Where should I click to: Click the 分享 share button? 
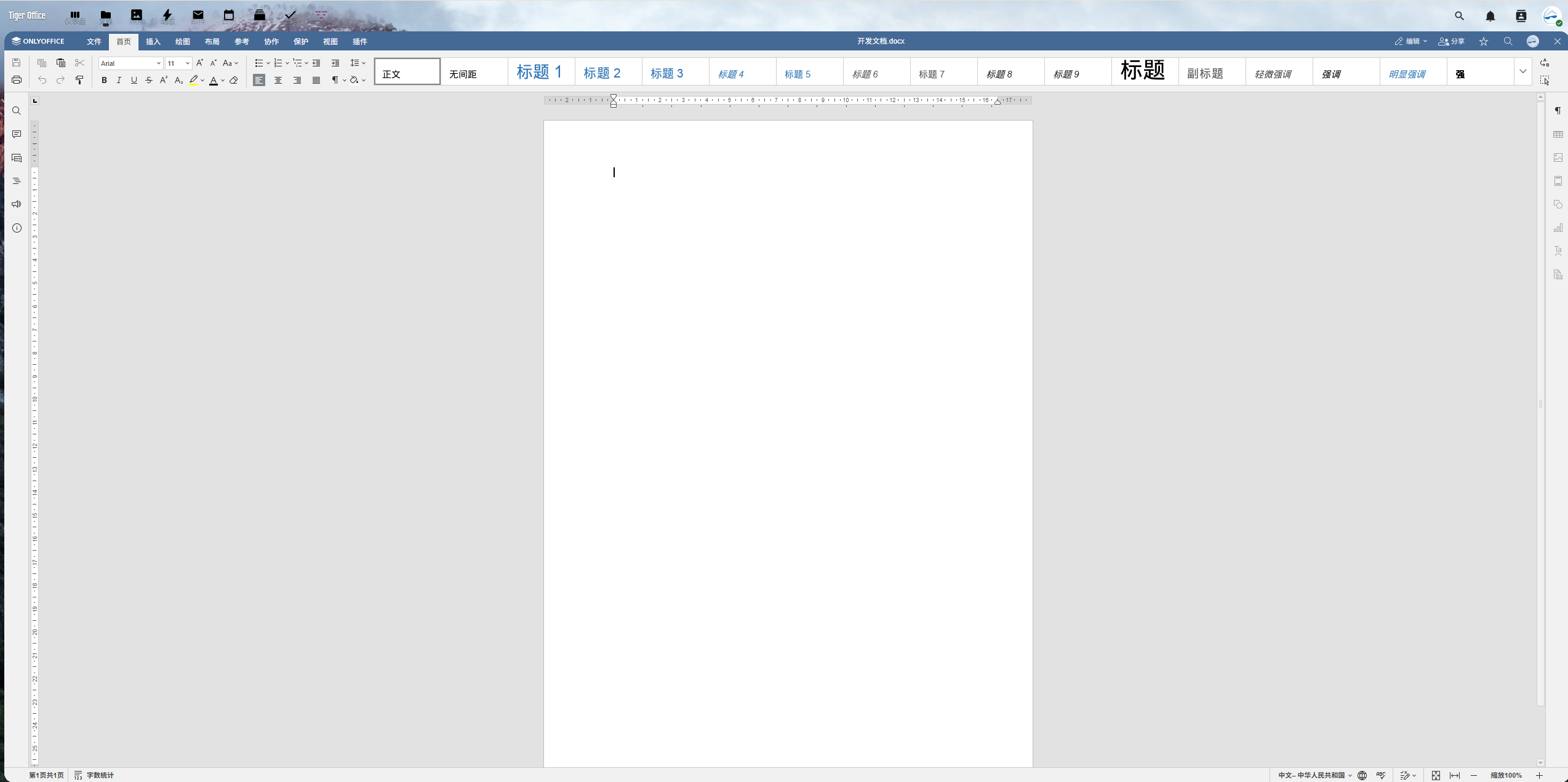[x=1452, y=41]
